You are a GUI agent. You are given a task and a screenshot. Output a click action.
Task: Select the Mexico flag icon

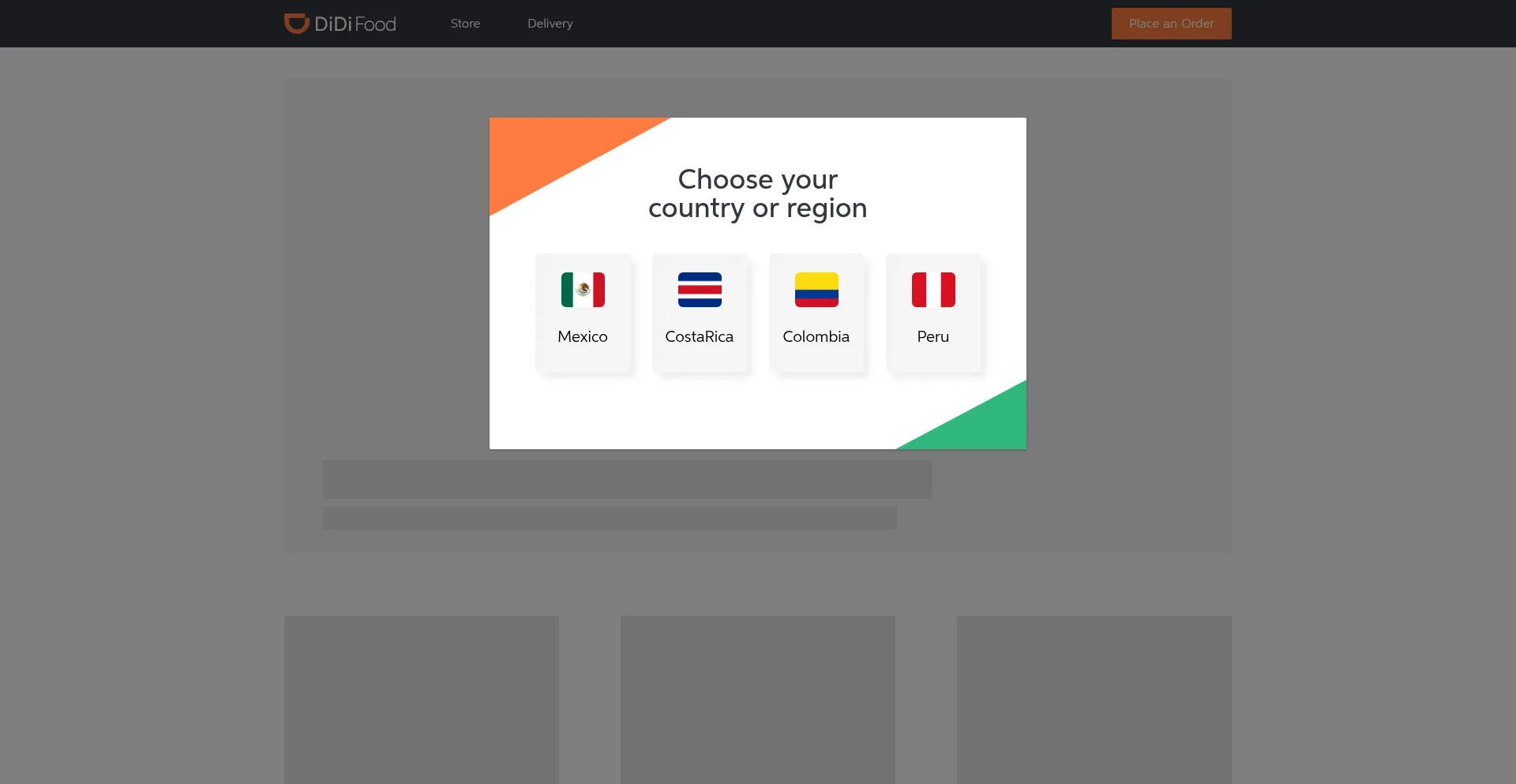coord(583,290)
